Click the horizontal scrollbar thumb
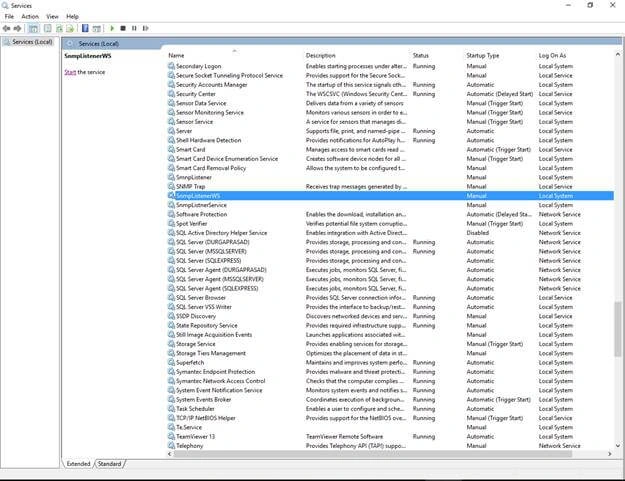 (x=373, y=454)
